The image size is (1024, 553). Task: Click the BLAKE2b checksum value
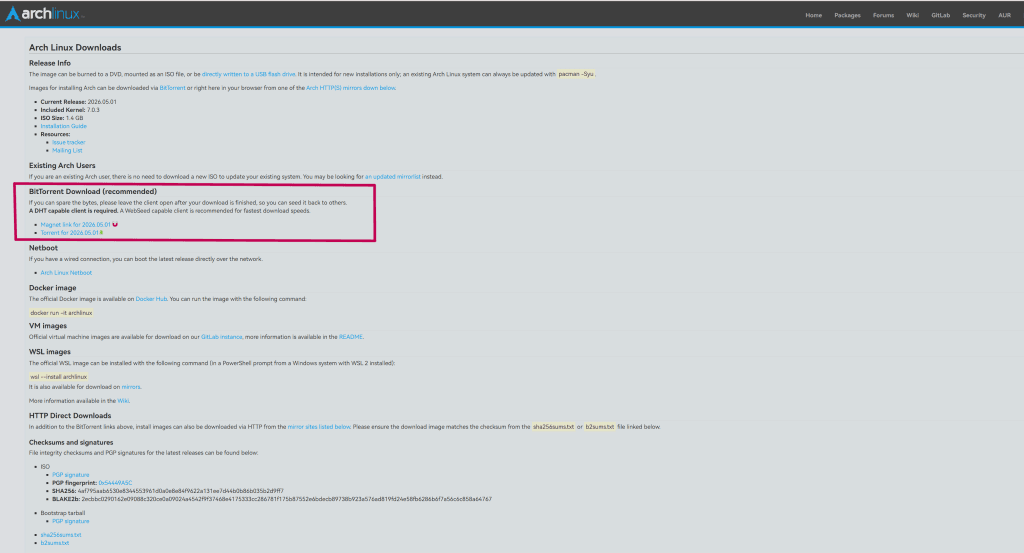click(x=287, y=499)
